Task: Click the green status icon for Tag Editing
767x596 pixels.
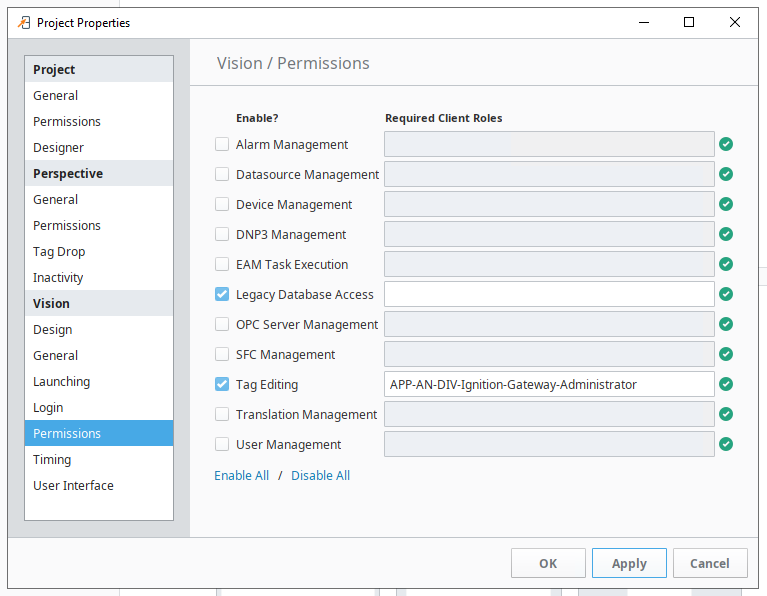Action: (x=726, y=384)
